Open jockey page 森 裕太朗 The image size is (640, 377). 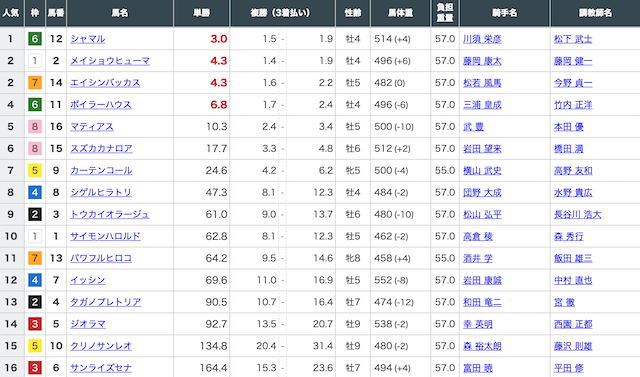(482, 346)
